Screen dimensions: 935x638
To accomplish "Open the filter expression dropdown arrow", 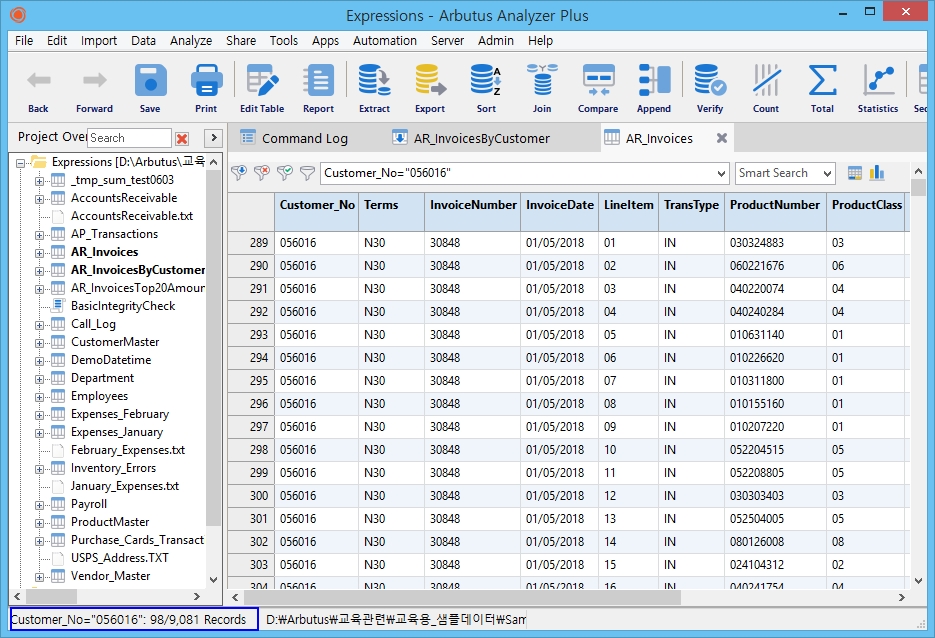I will click(721, 174).
